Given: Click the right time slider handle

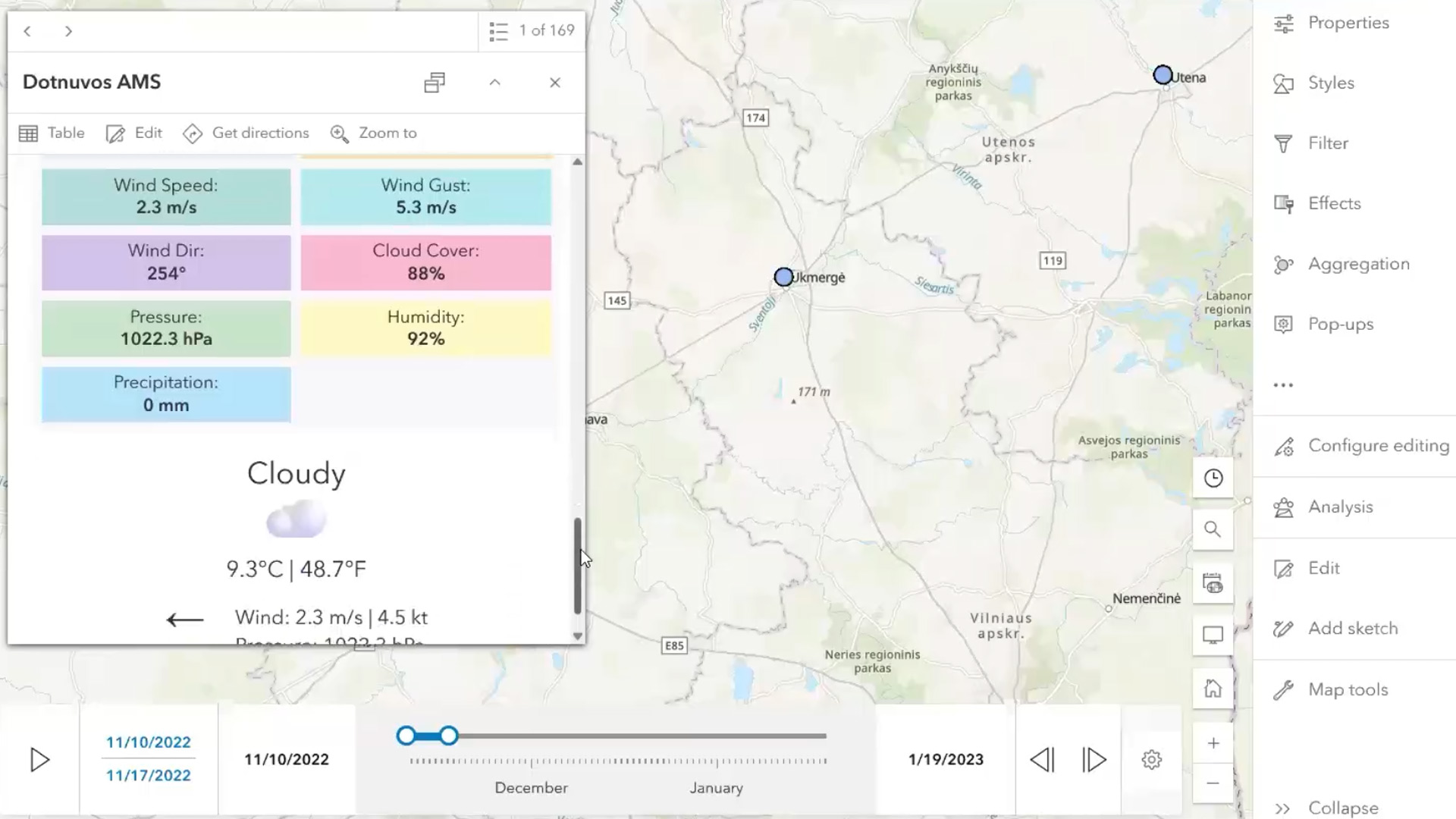Looking at the screenshot, I should [449, 736].
